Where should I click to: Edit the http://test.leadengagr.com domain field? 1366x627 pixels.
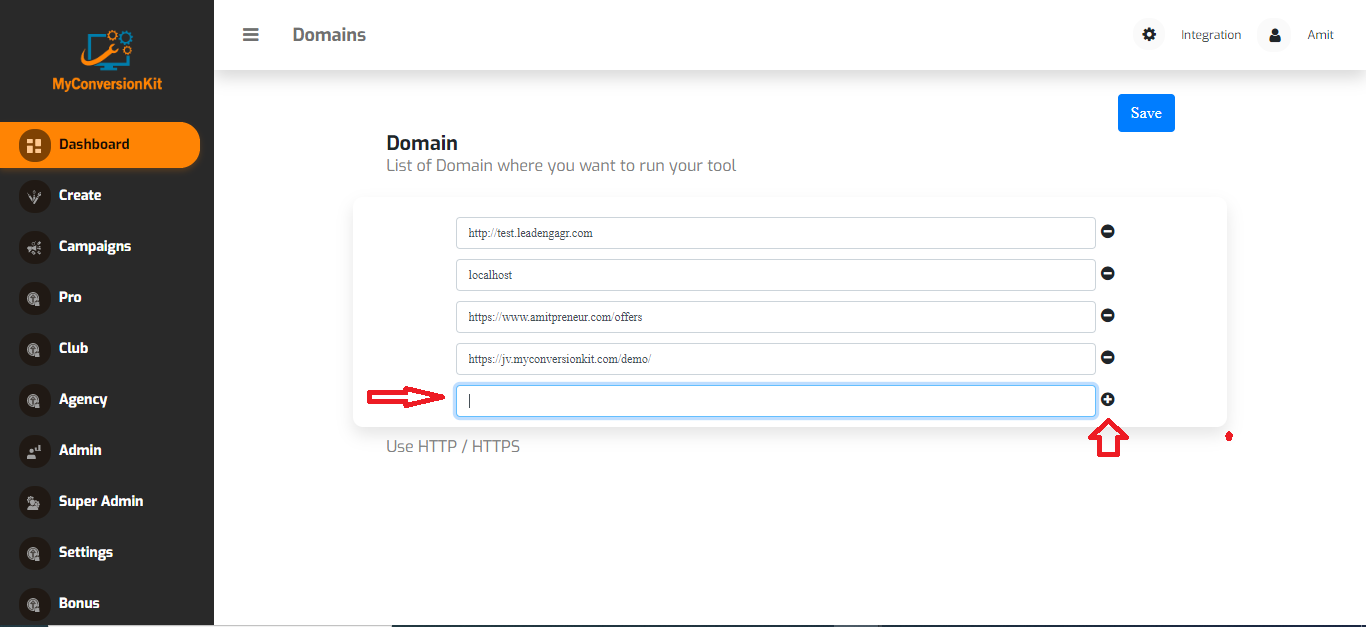776,233
